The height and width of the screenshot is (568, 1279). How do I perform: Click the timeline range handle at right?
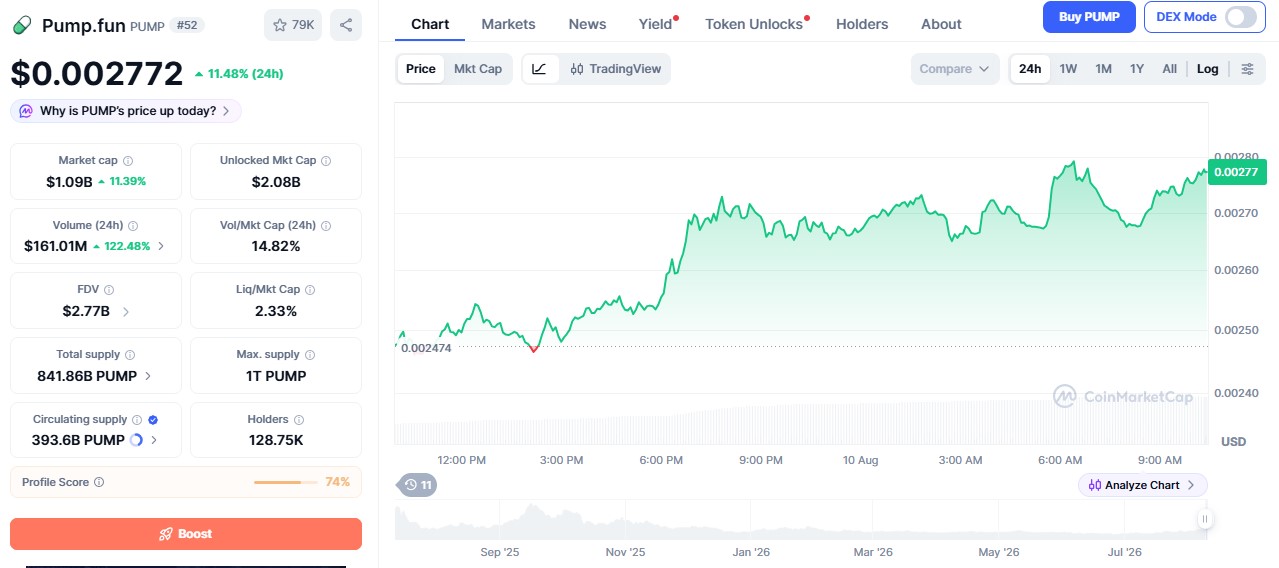(1205, 518)
